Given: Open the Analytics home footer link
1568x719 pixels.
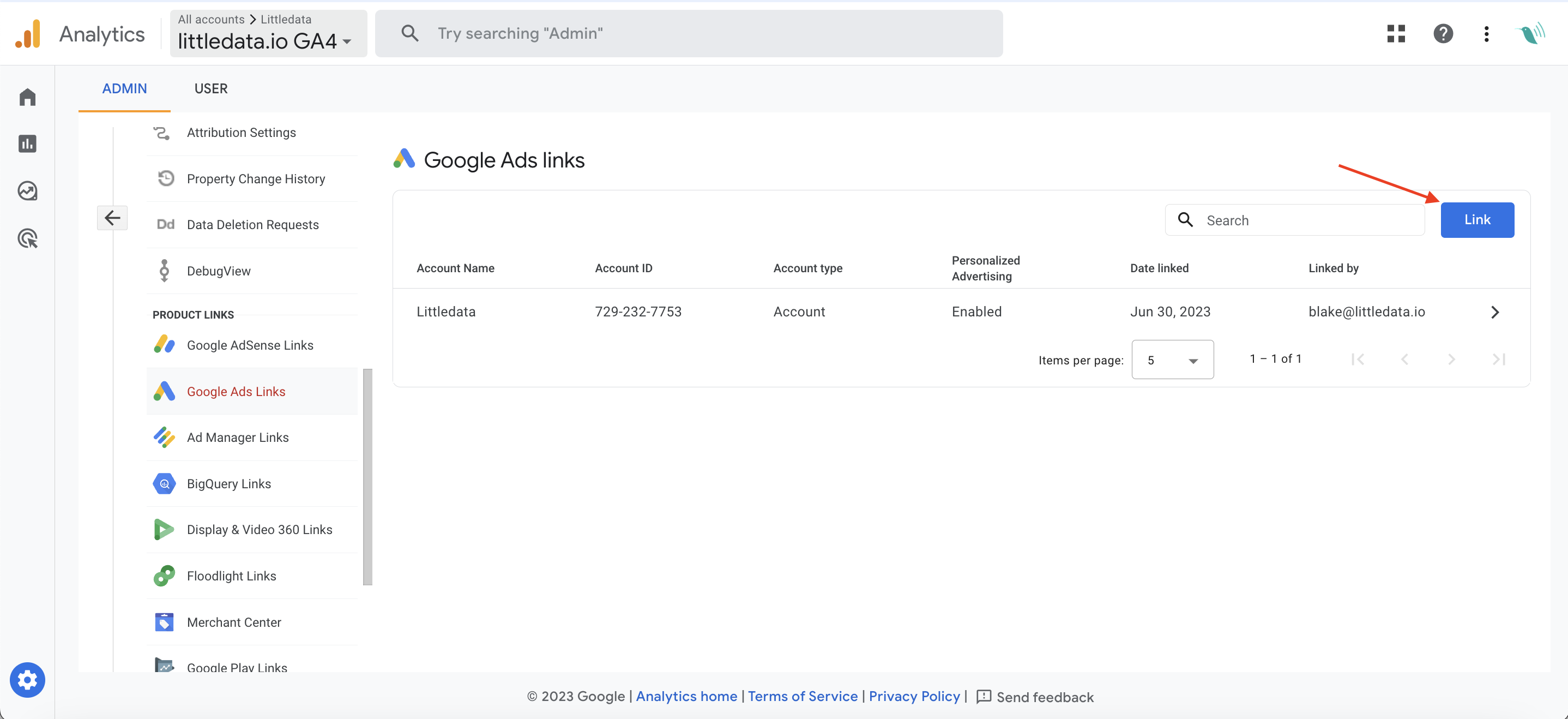Looking at the screenshot, I should click(686, 696).
